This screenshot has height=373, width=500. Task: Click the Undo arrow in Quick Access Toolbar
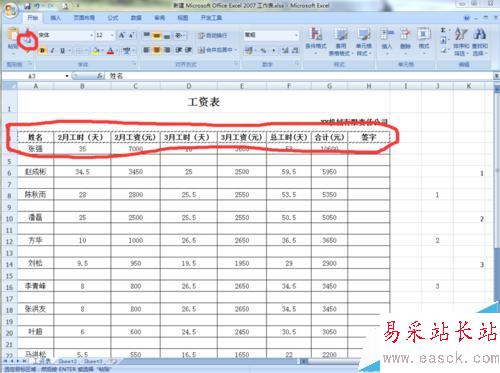pyautogui.click(x=37, y=6)
